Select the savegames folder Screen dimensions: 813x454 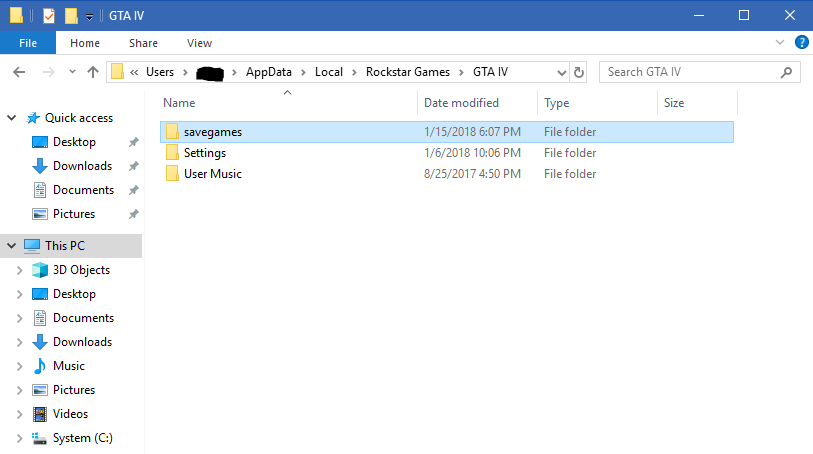tap(447, 132)
